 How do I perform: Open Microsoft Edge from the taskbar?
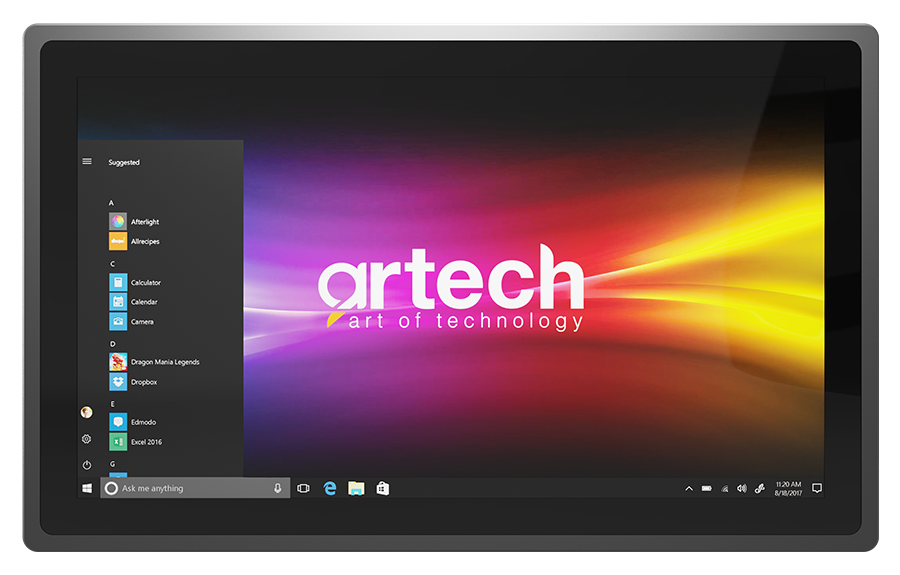329,488
